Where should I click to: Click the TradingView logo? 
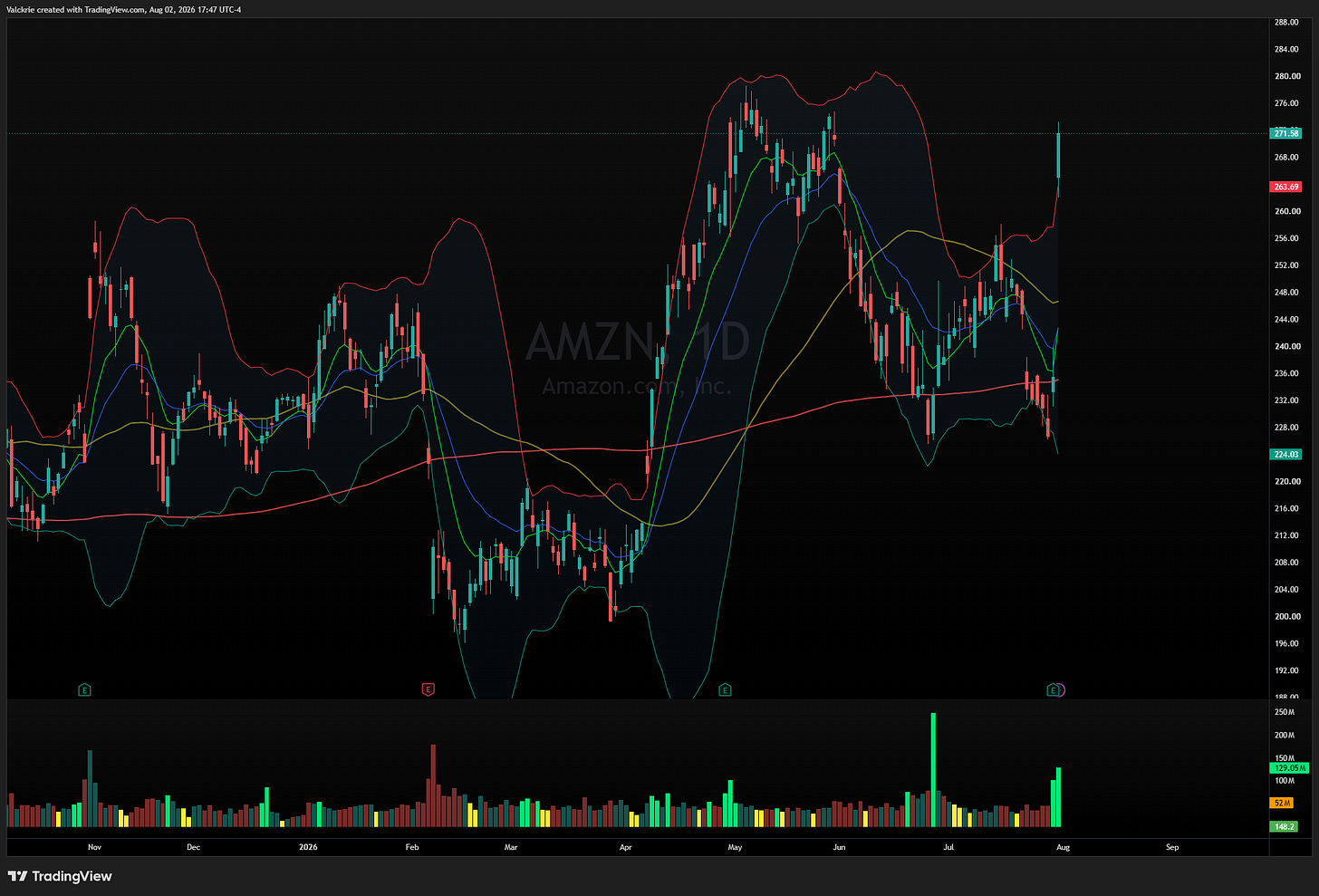tap(60, 876)
